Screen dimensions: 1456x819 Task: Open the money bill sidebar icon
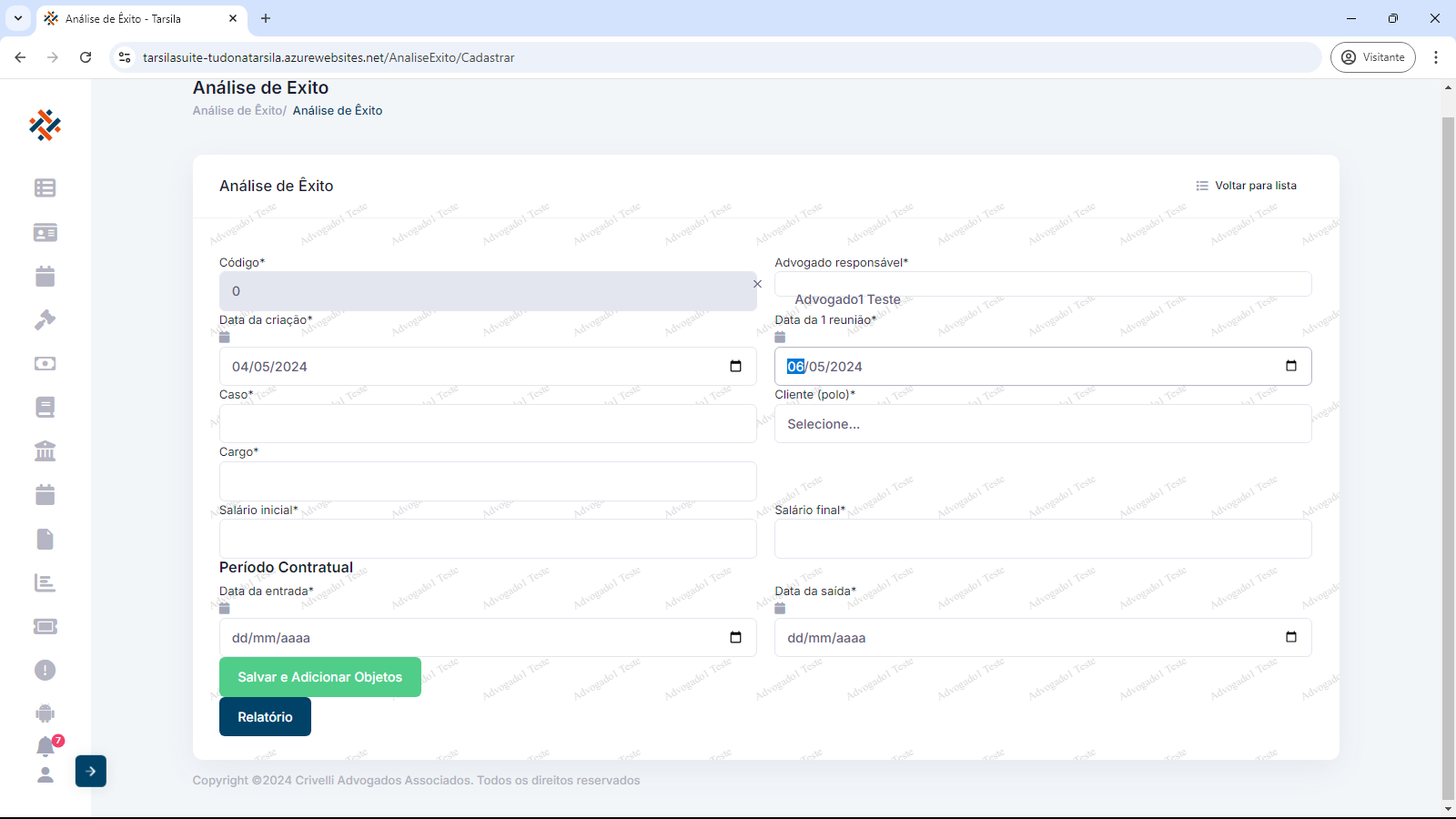tap(45, 363)
